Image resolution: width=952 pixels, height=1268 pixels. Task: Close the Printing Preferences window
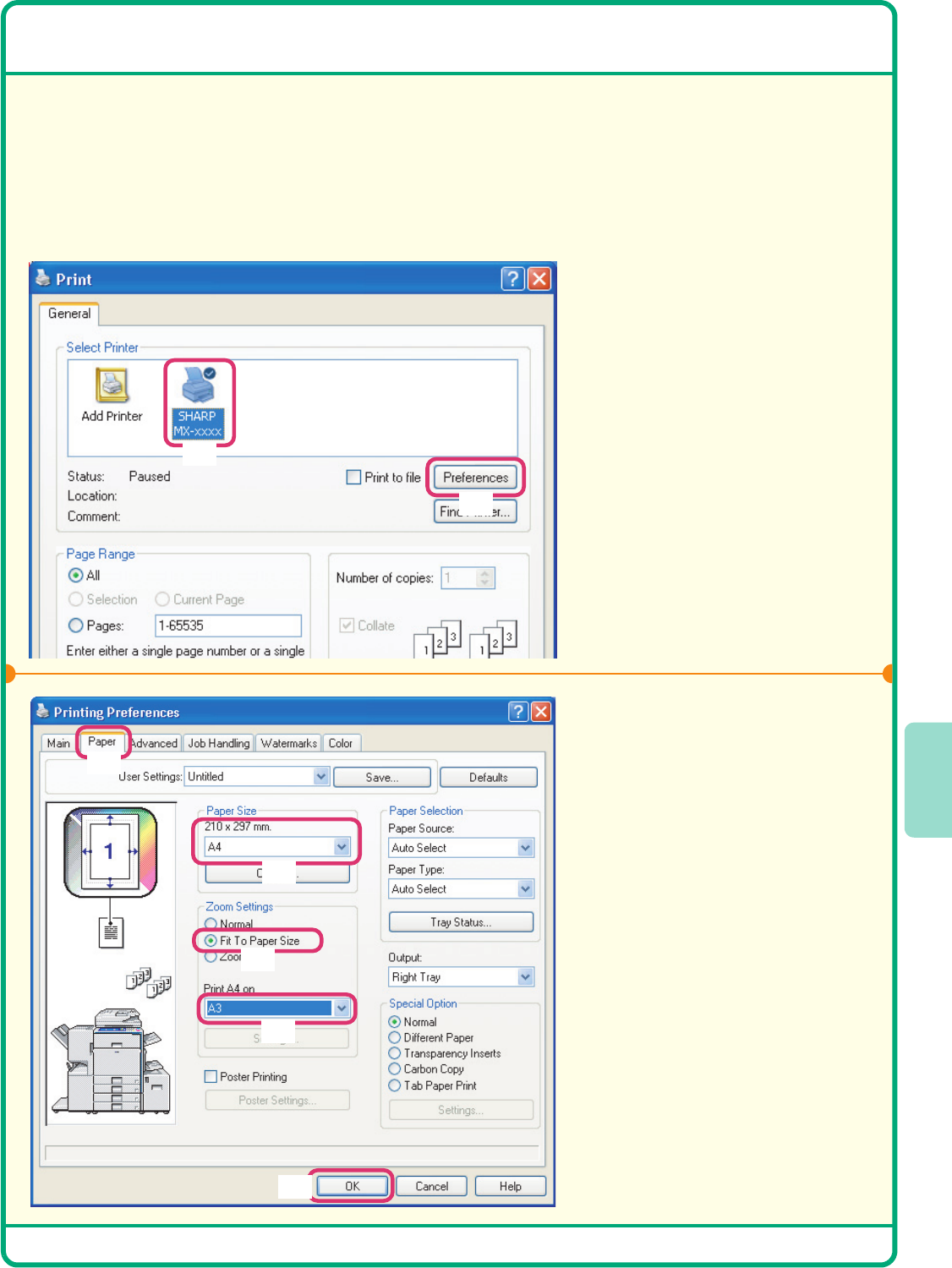coord(541,712)
